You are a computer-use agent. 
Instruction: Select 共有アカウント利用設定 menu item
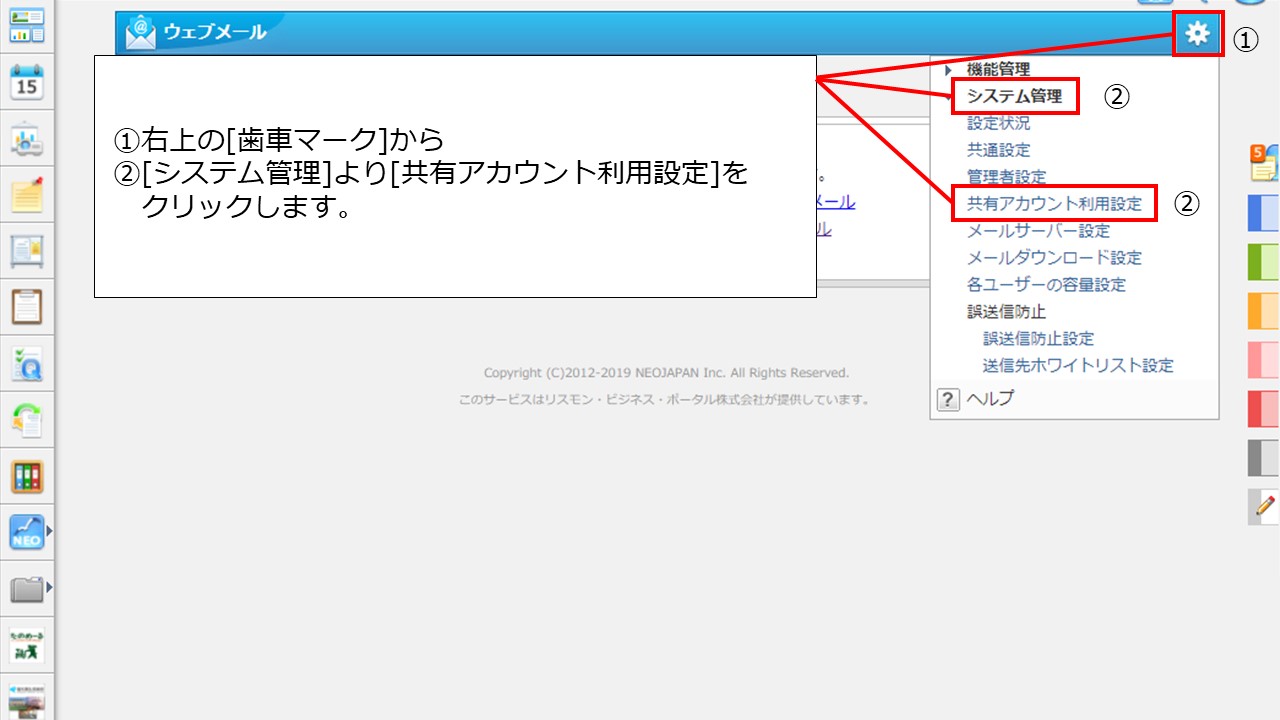(1054, 204)
